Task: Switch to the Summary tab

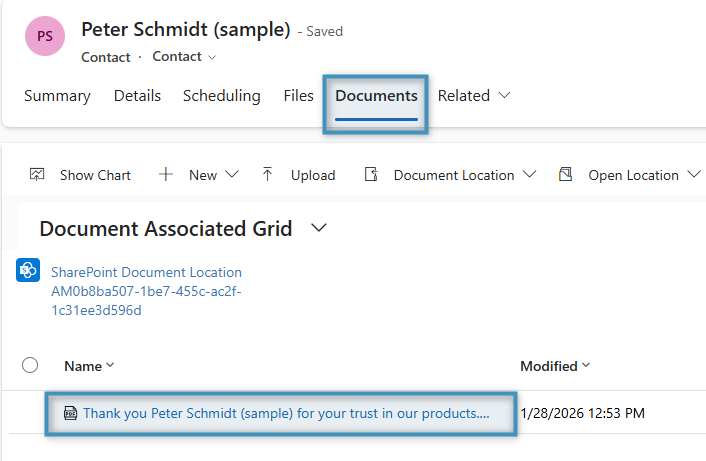Action: click(x=57, y=96)
